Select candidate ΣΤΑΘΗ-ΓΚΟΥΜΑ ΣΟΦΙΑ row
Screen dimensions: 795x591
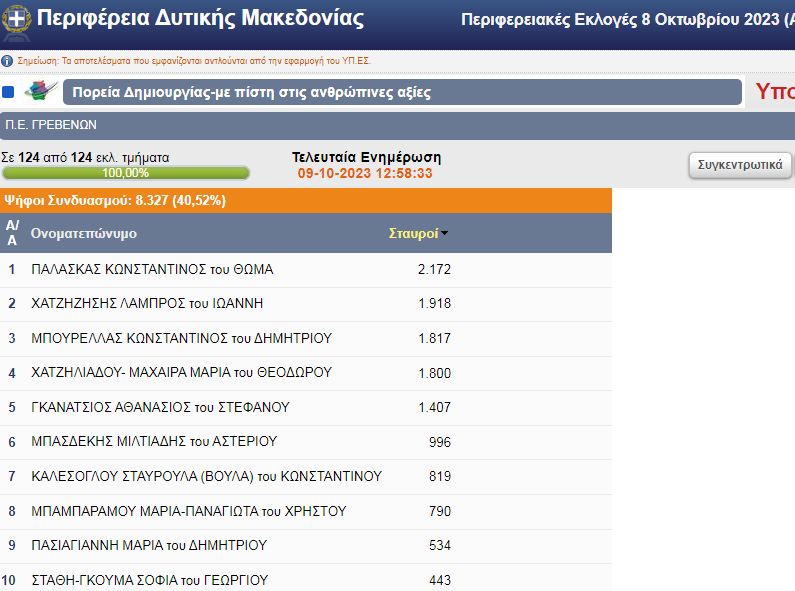pos(149,579)
